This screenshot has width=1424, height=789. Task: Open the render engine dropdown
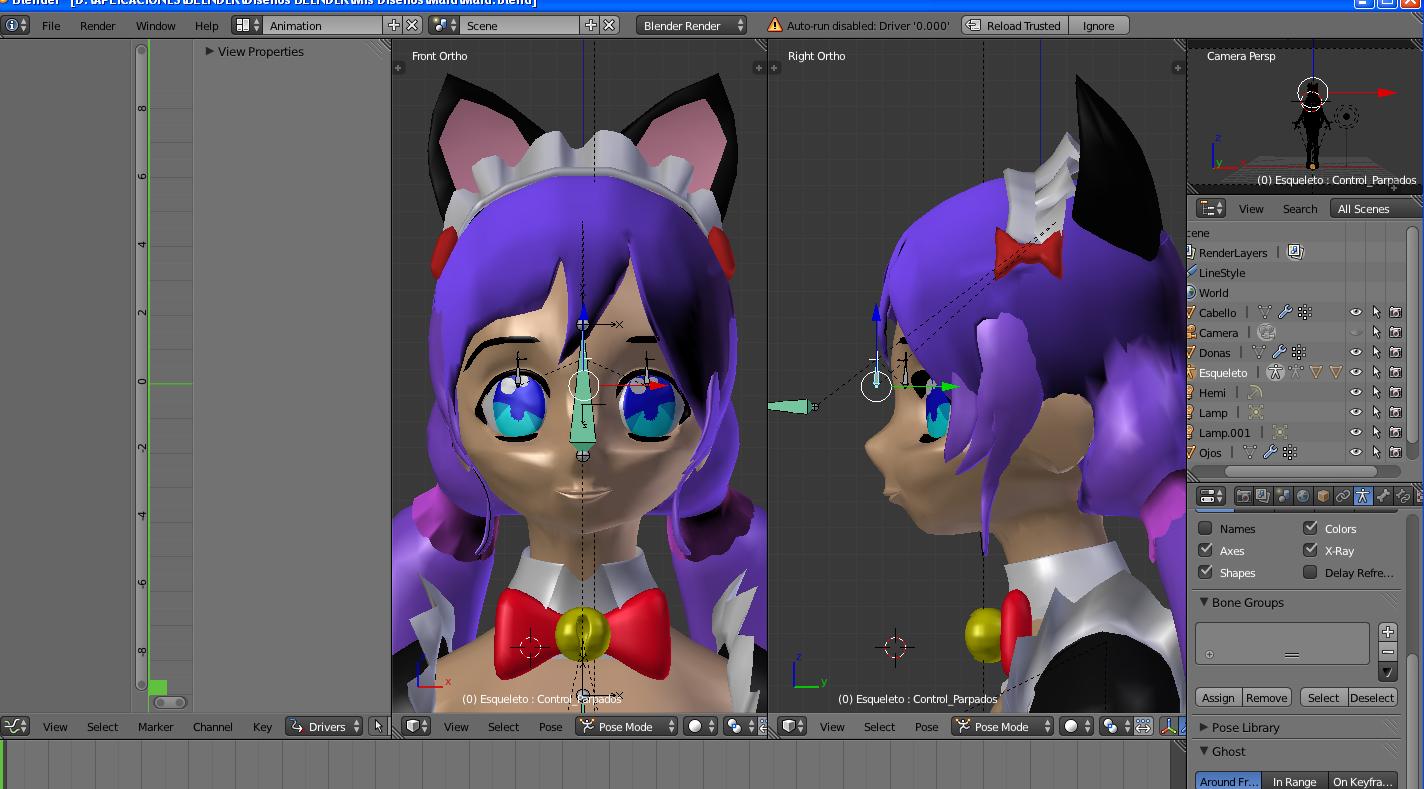(x=692, y=25)
